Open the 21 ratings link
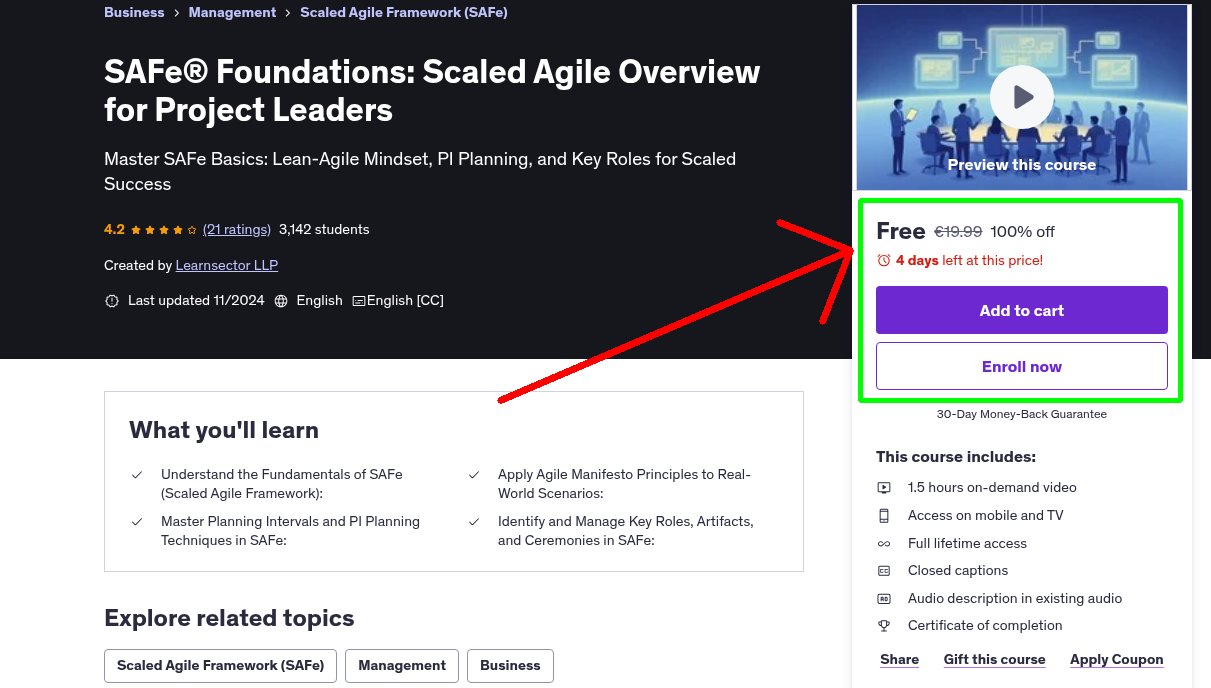Screen dimensions: 1211x688 237,229
